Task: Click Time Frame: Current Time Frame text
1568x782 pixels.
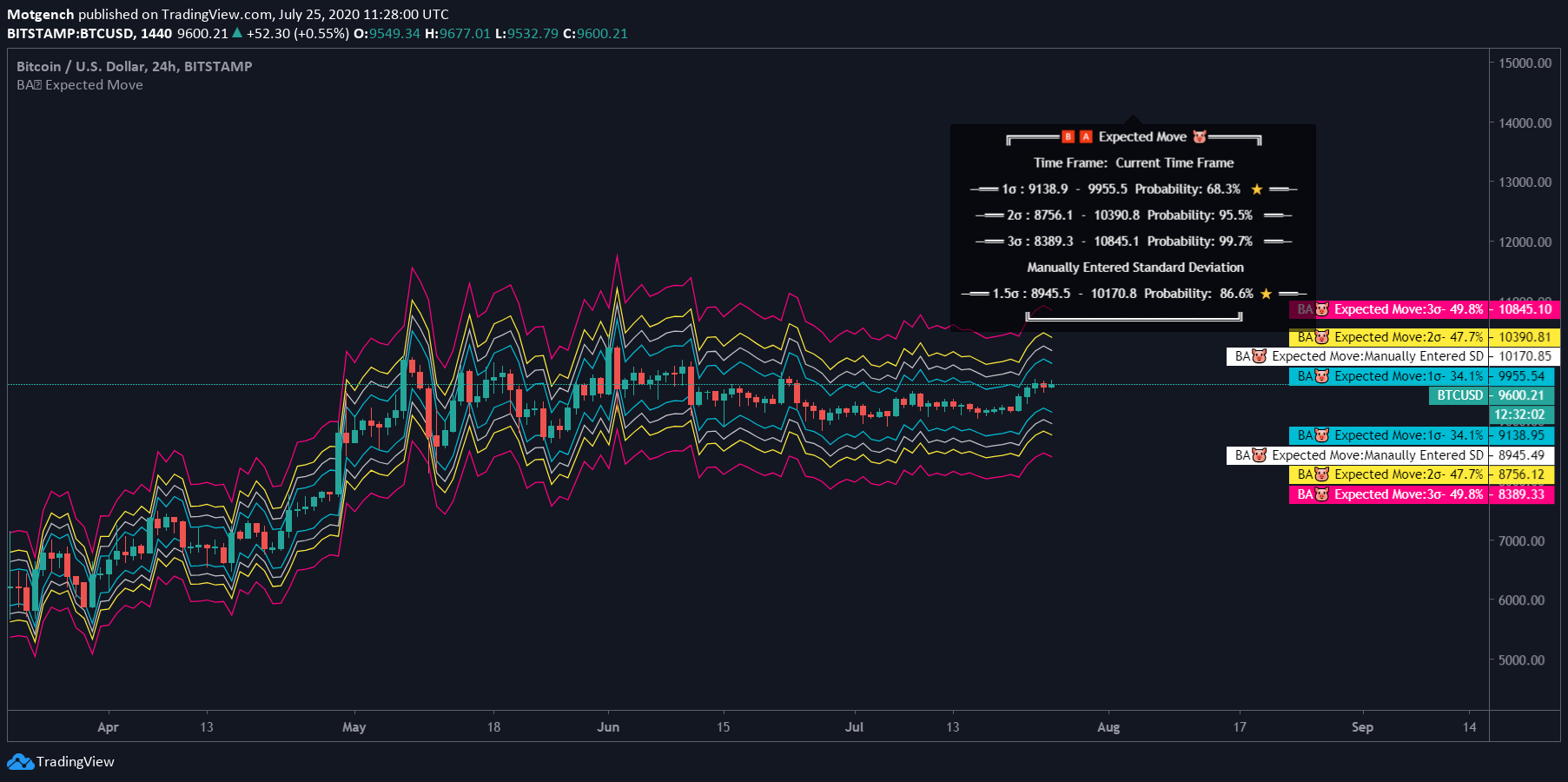Action: [1134, 162]
